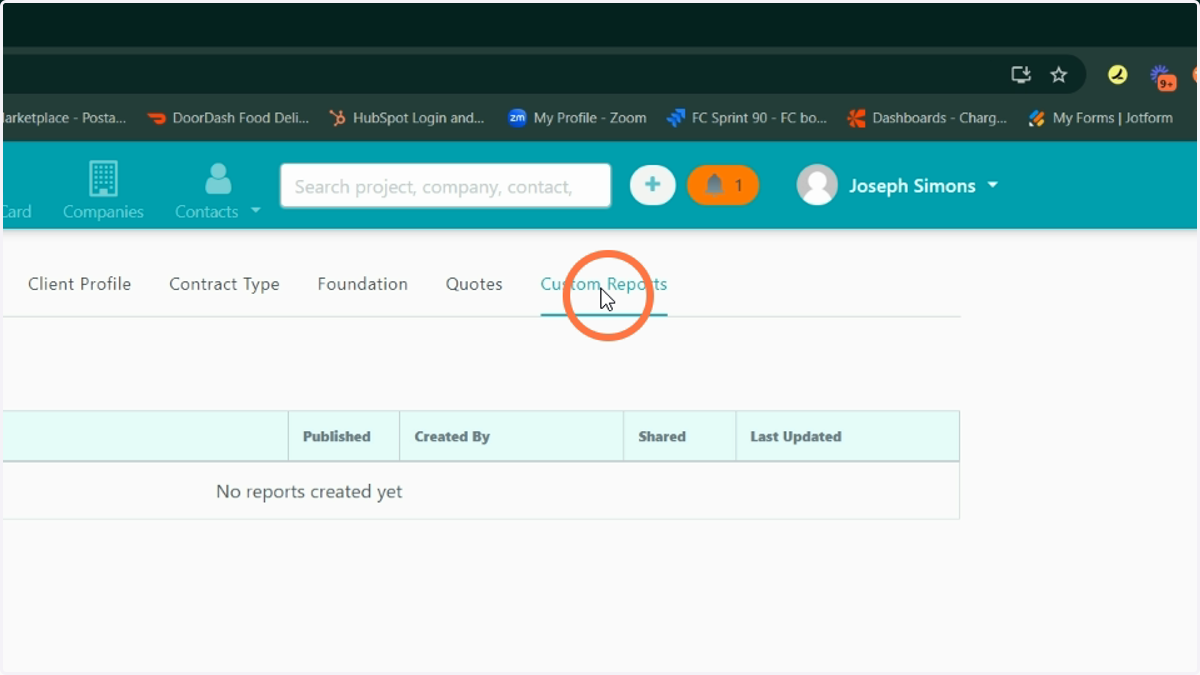This screenshot has width=1200, height=675.
Task: Click the Companies nav label
Action: [103, 212]
